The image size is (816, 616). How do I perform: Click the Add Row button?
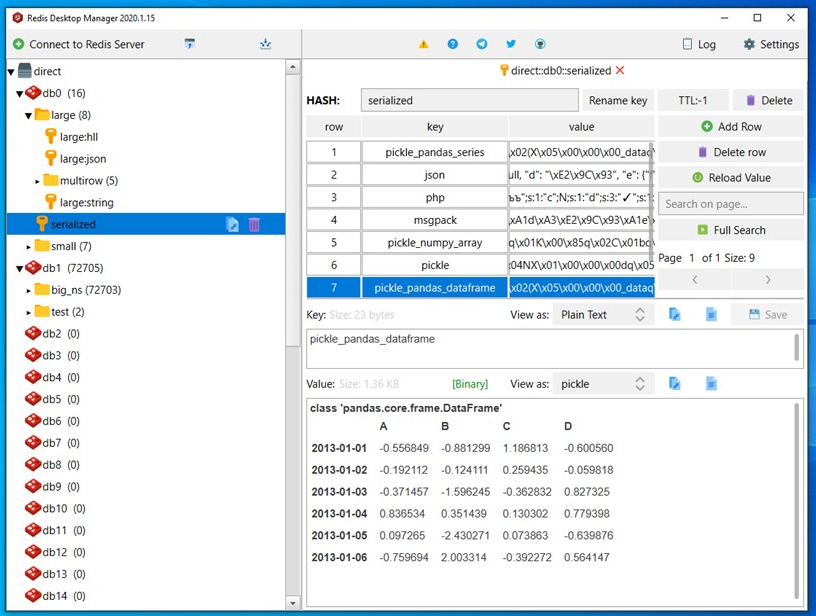click(731, 126)
